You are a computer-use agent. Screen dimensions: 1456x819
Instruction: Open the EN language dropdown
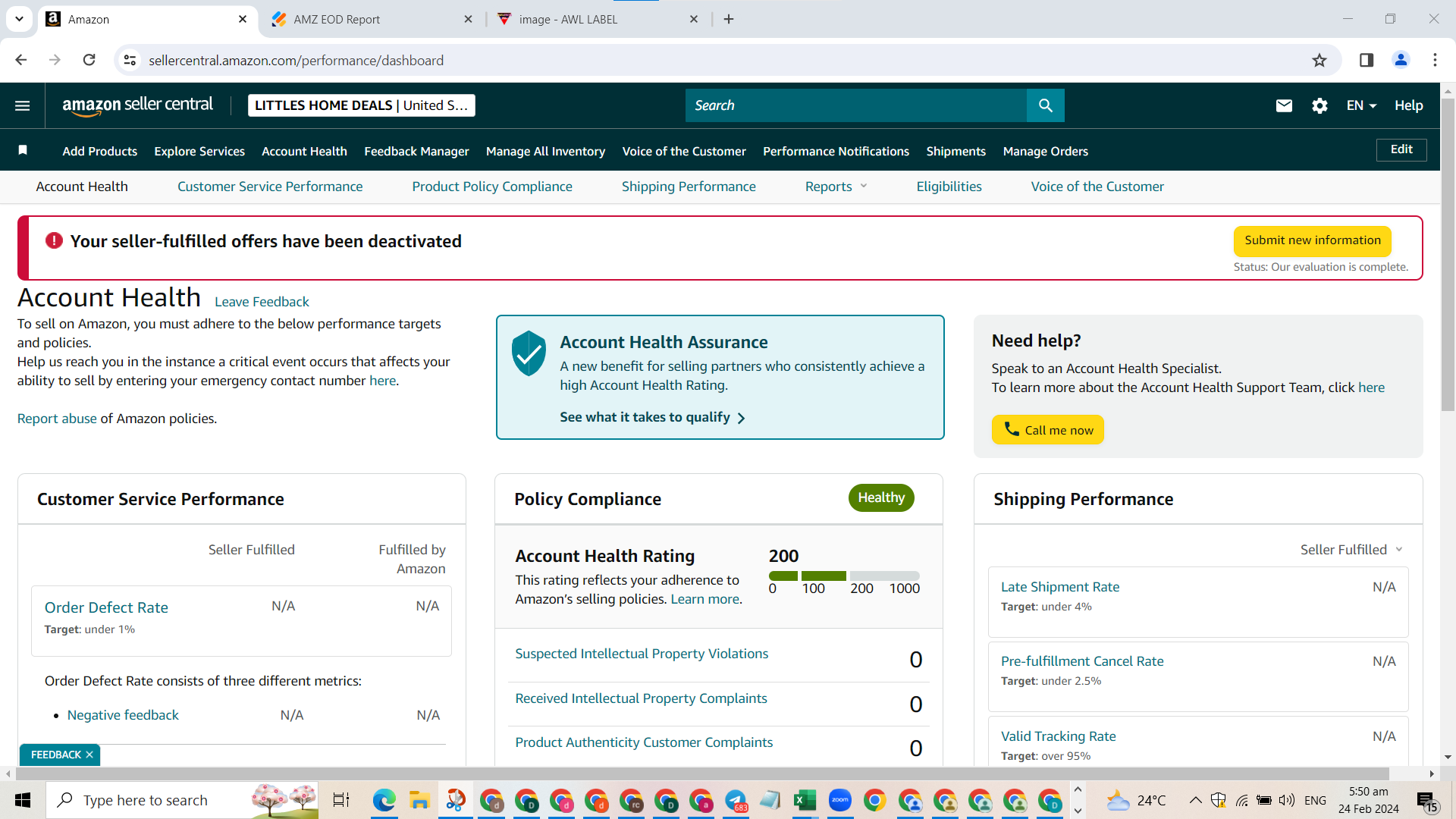[1361, 105]
